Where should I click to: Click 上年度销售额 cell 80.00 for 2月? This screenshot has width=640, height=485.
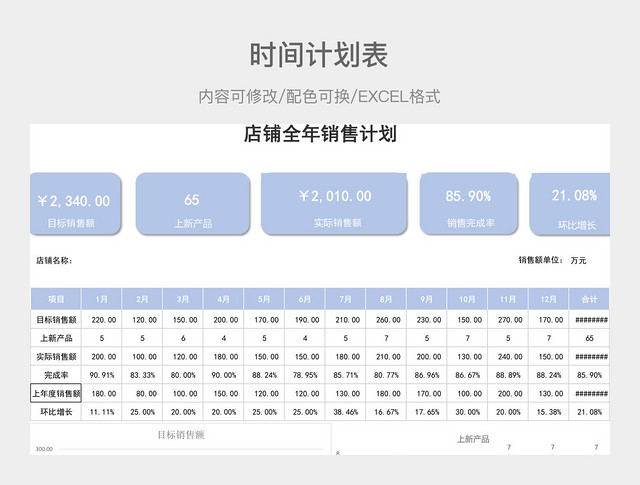[x=142, y=393]
